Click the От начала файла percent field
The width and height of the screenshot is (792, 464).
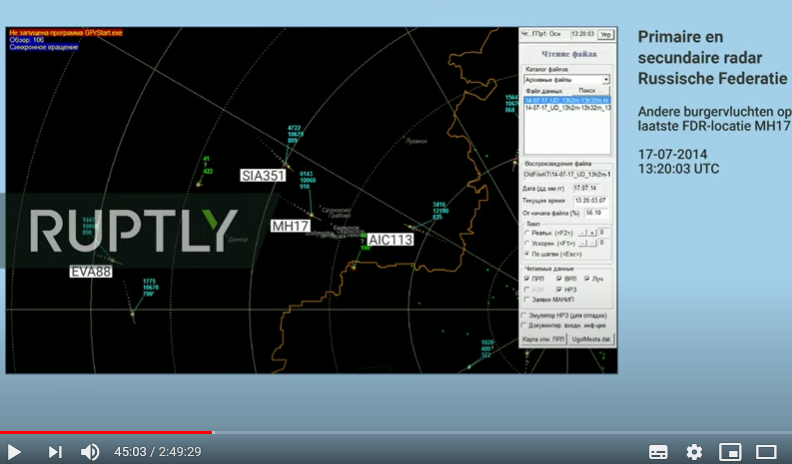point(596,213)
